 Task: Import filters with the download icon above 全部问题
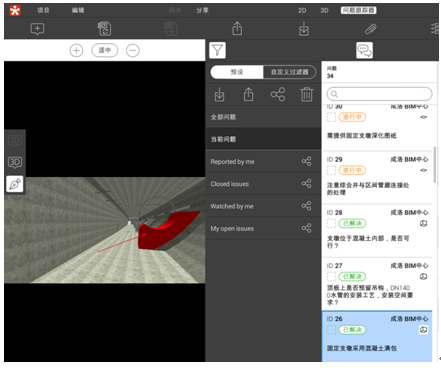[219, 95]
